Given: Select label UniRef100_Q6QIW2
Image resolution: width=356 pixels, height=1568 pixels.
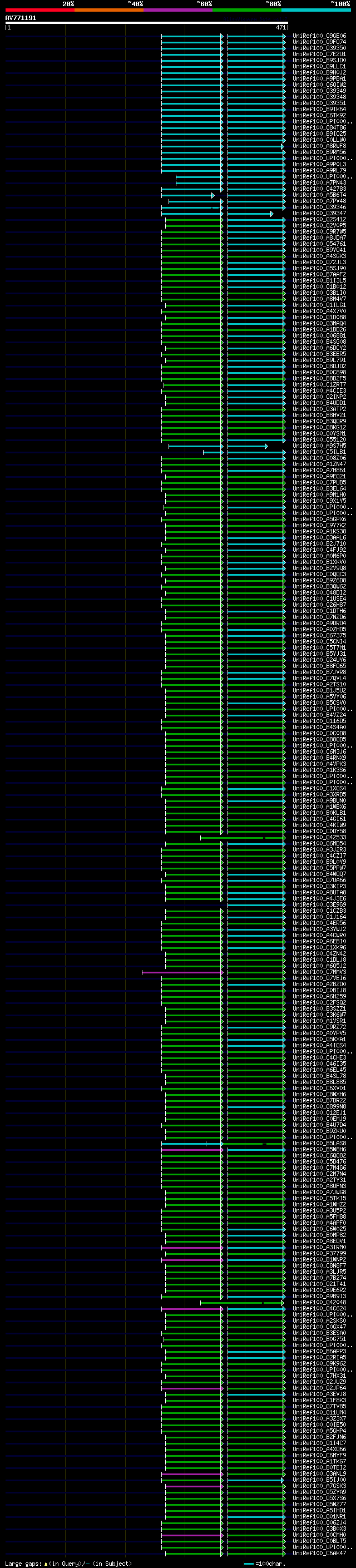Looking at the screenshot, I should pyautogui.click(x=319, y=85).
